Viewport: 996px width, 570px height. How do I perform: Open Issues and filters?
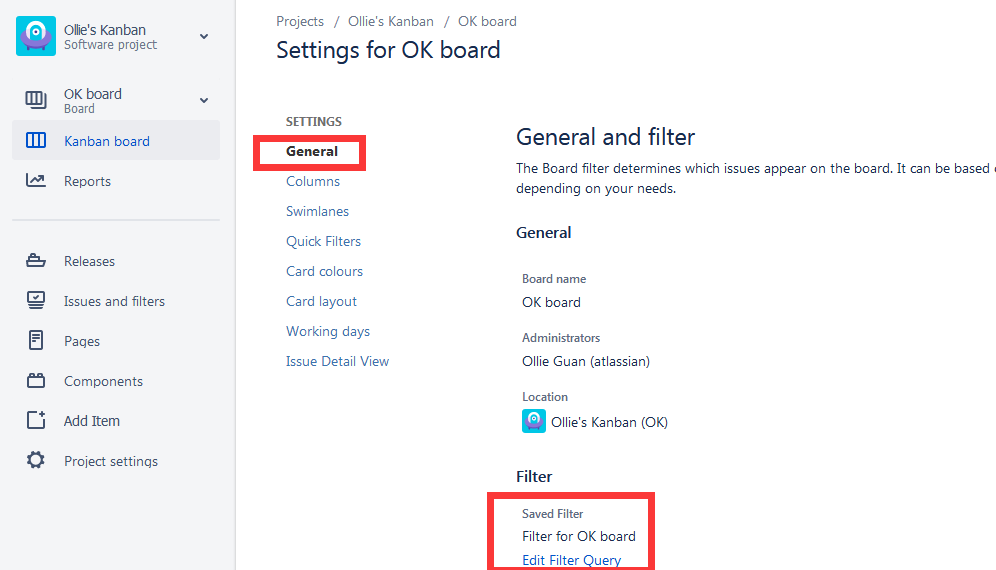tap(116, 301)
